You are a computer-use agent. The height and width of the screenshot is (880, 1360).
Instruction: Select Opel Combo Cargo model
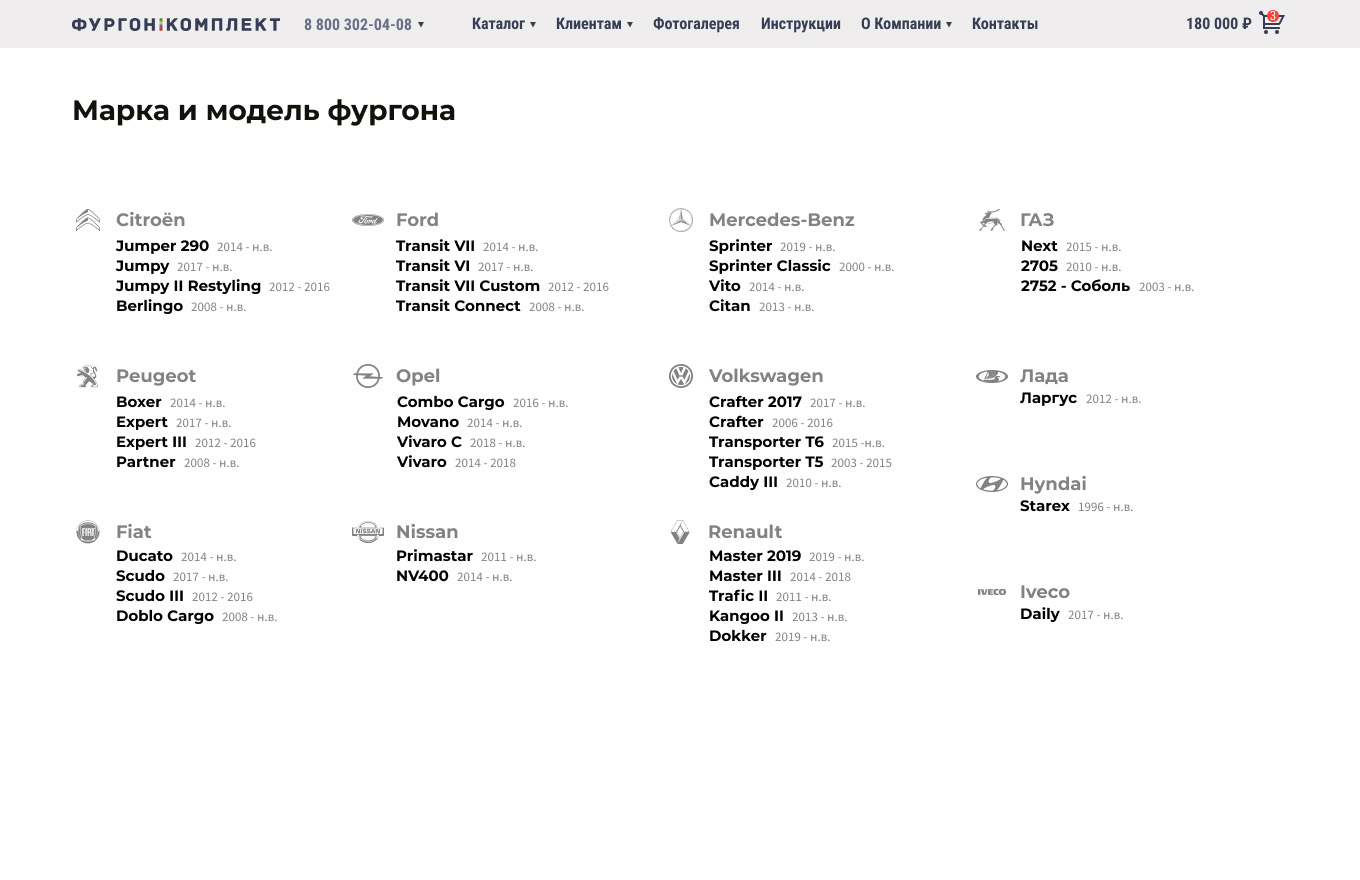pyautogui.click(x=450, y=402)
